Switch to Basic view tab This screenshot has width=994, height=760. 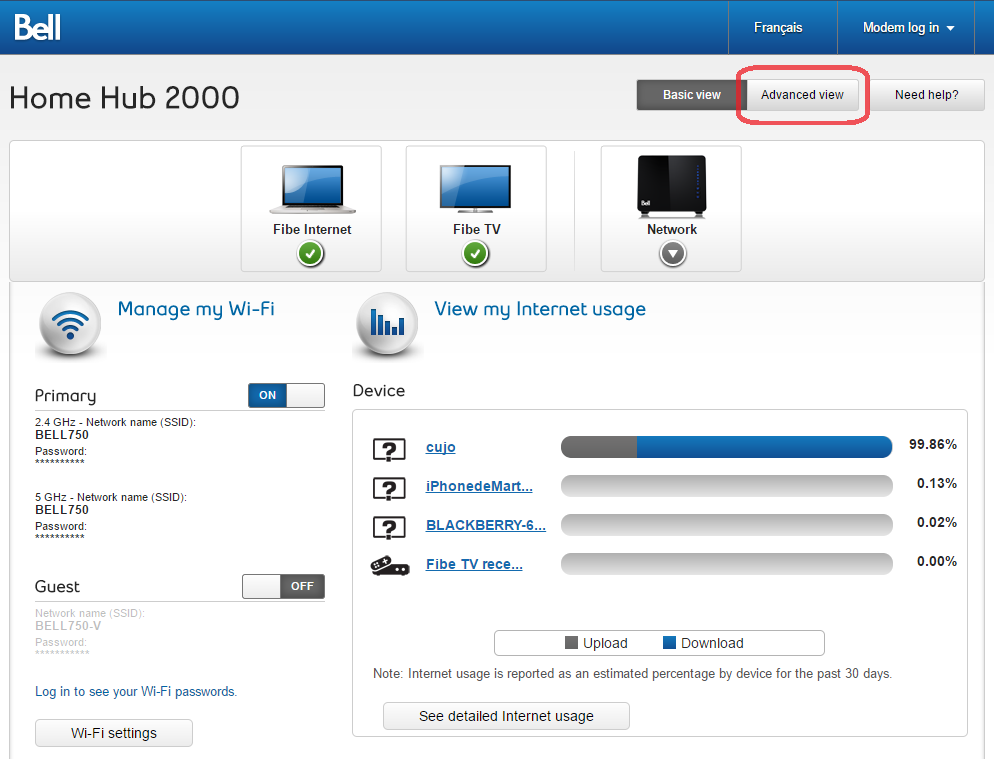pyautogui.click(x=692, y=94)
